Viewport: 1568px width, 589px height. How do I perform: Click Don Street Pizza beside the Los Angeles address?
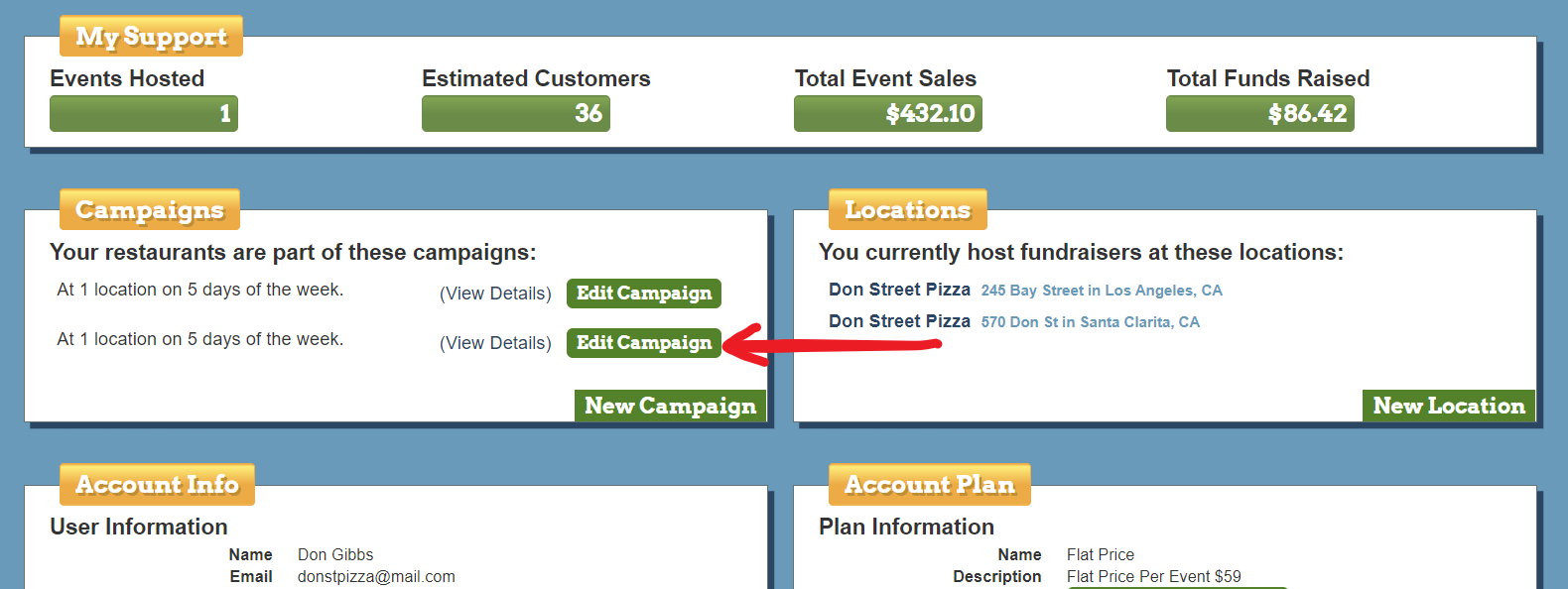899,290
